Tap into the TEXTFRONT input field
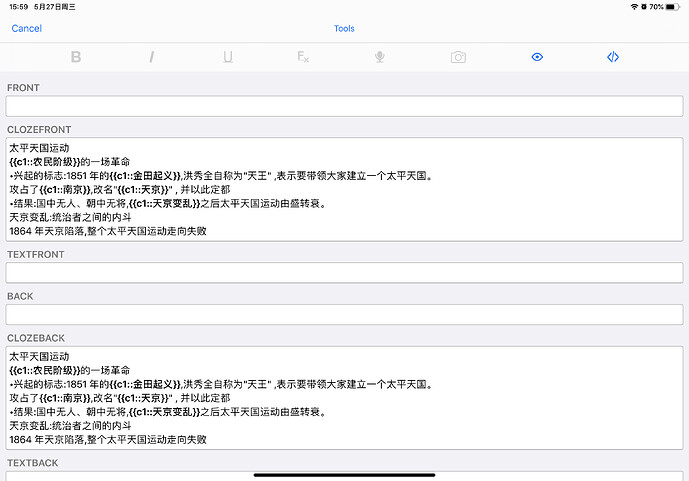This screenshot has height=481, width=689. (x=344, y=273)
